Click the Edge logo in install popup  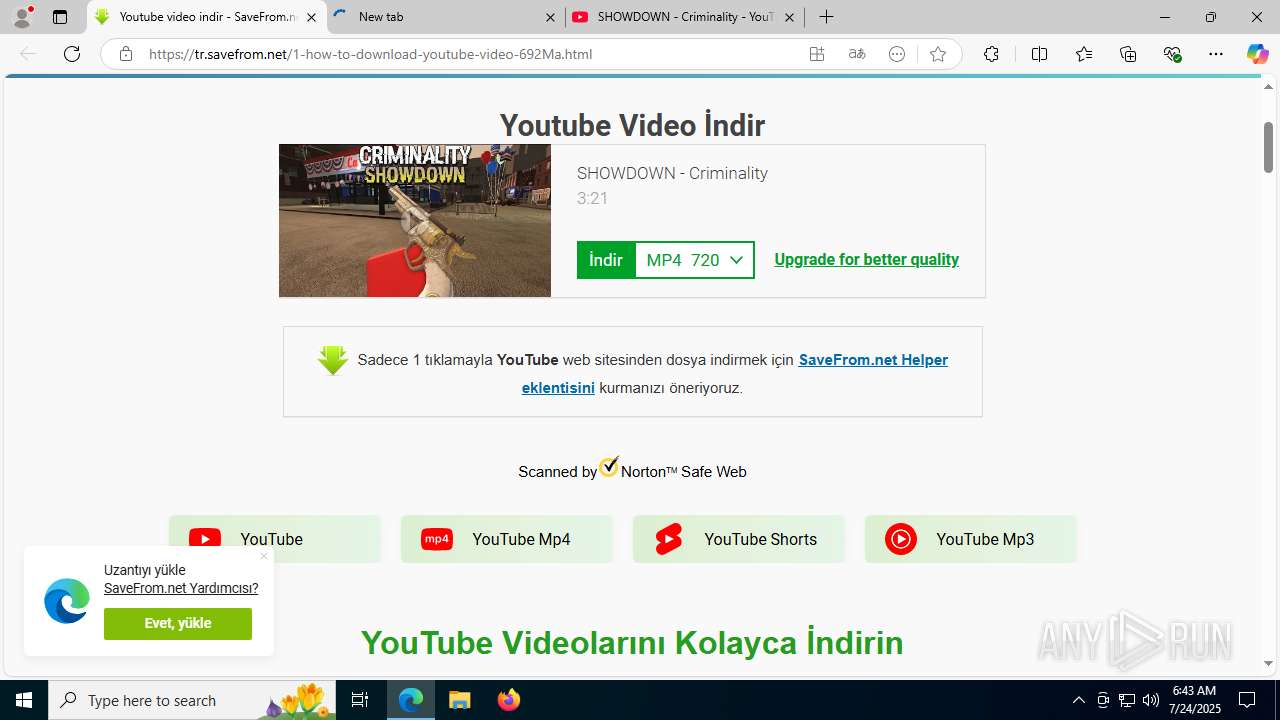pos(67,601)
